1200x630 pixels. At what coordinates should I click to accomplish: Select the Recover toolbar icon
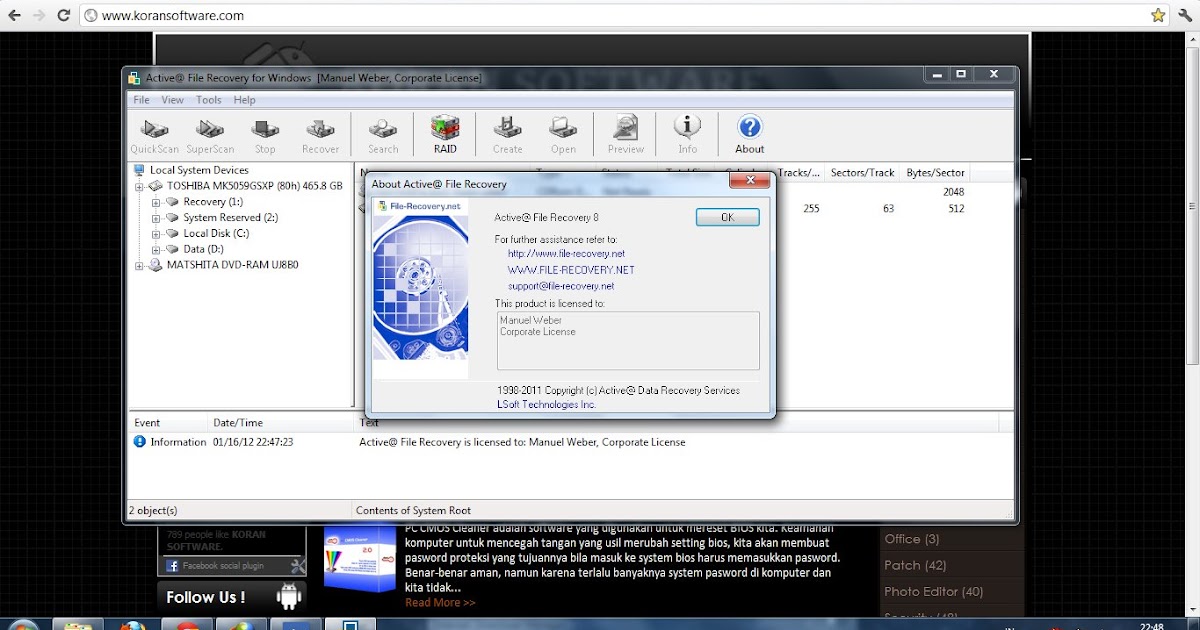point(320,136)
